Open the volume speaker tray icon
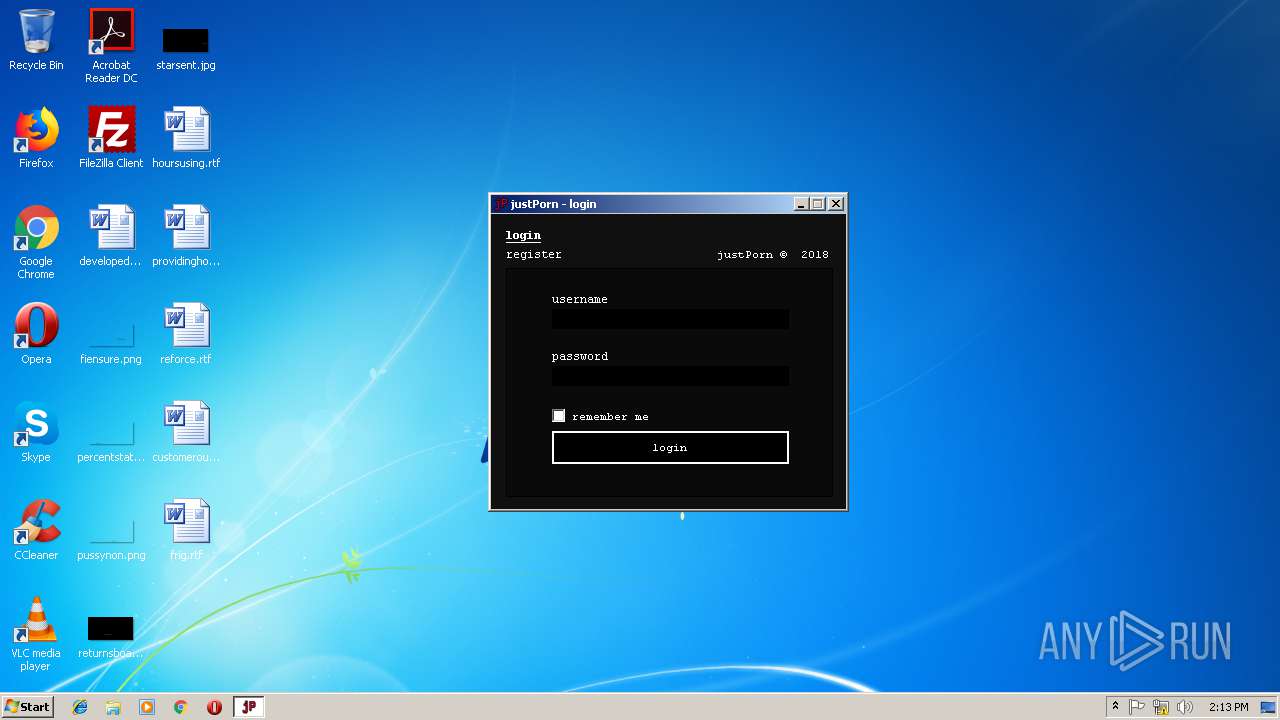This screenshot has height=720, width=1280. (1185, 707)
